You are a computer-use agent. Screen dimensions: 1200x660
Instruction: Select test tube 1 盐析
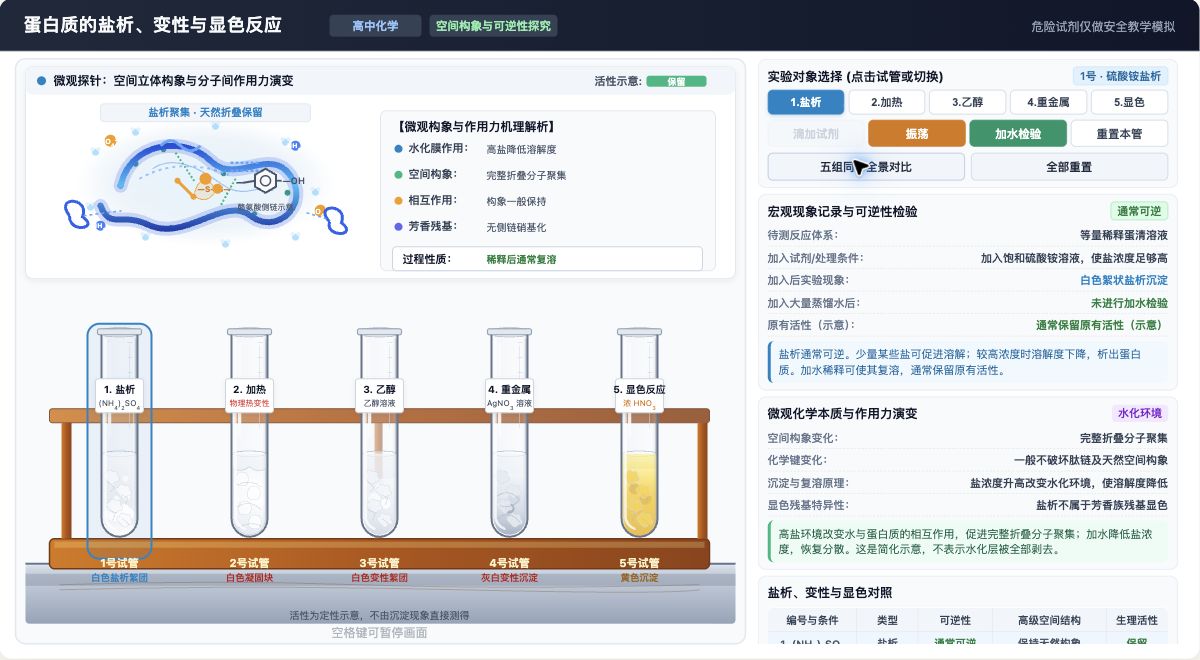120,440
